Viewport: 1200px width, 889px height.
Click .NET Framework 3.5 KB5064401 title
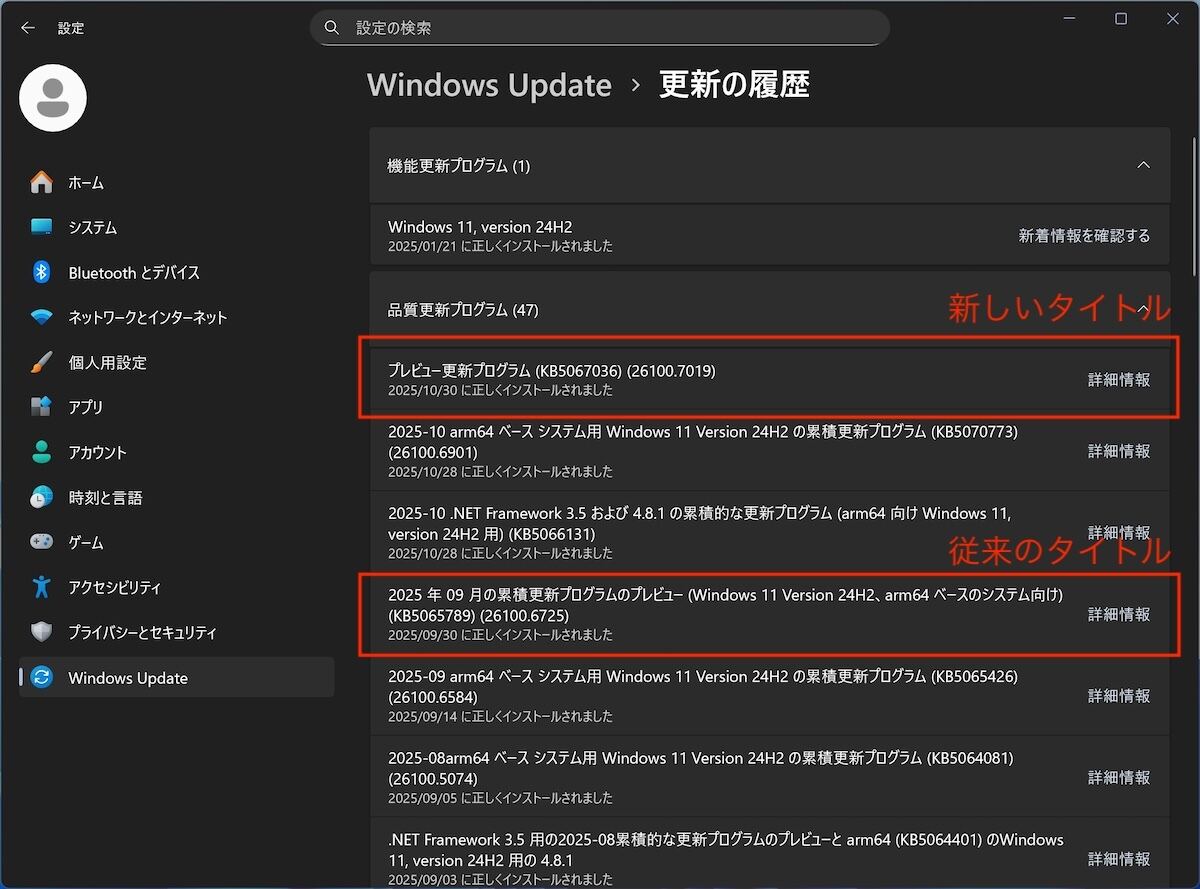tap(726, 849)
